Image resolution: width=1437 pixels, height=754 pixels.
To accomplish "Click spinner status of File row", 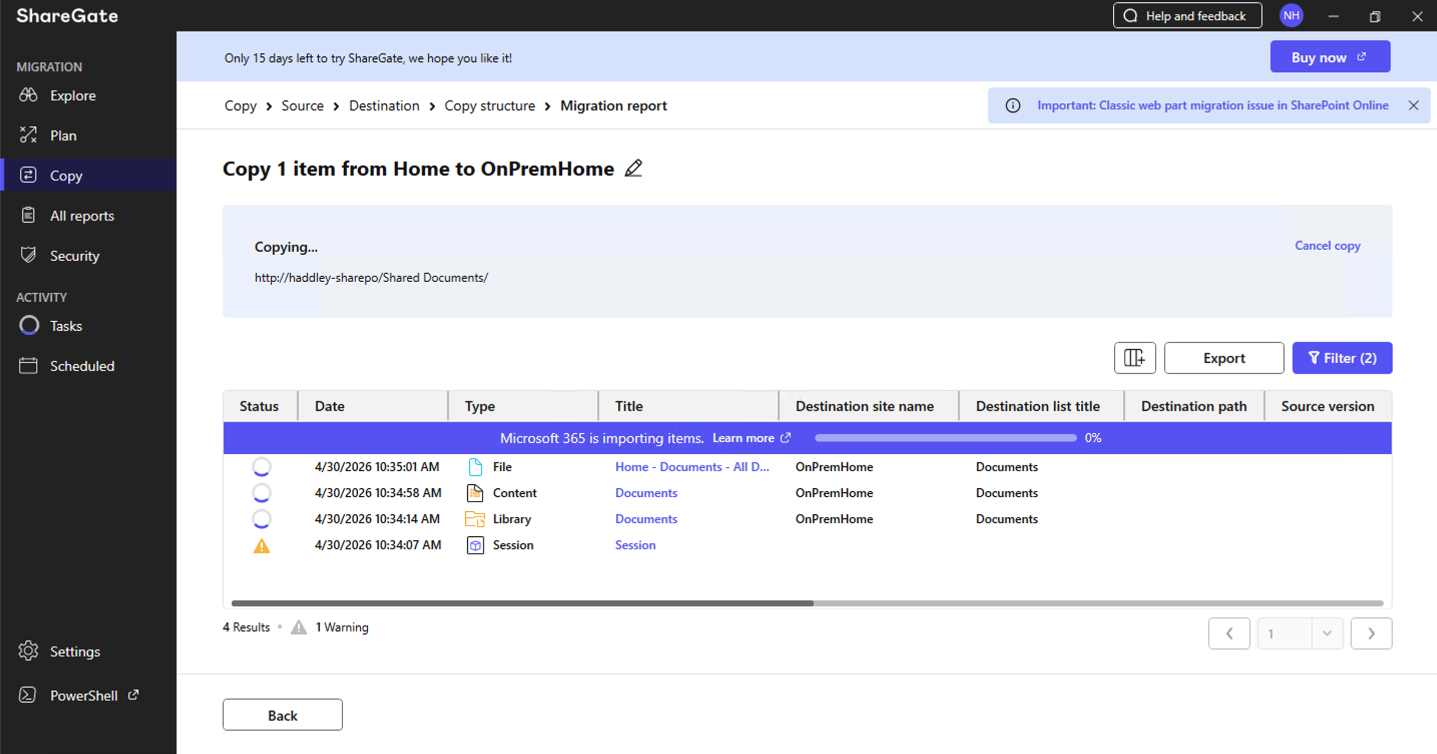I will click(261, 467).
